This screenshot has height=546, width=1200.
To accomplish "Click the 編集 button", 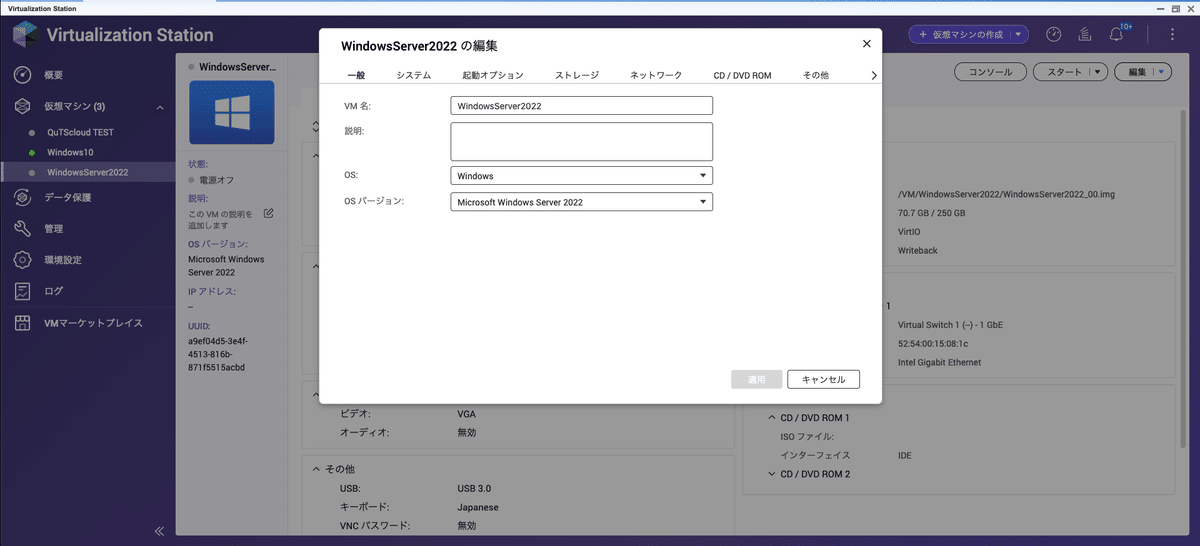I will (1137, 71).
